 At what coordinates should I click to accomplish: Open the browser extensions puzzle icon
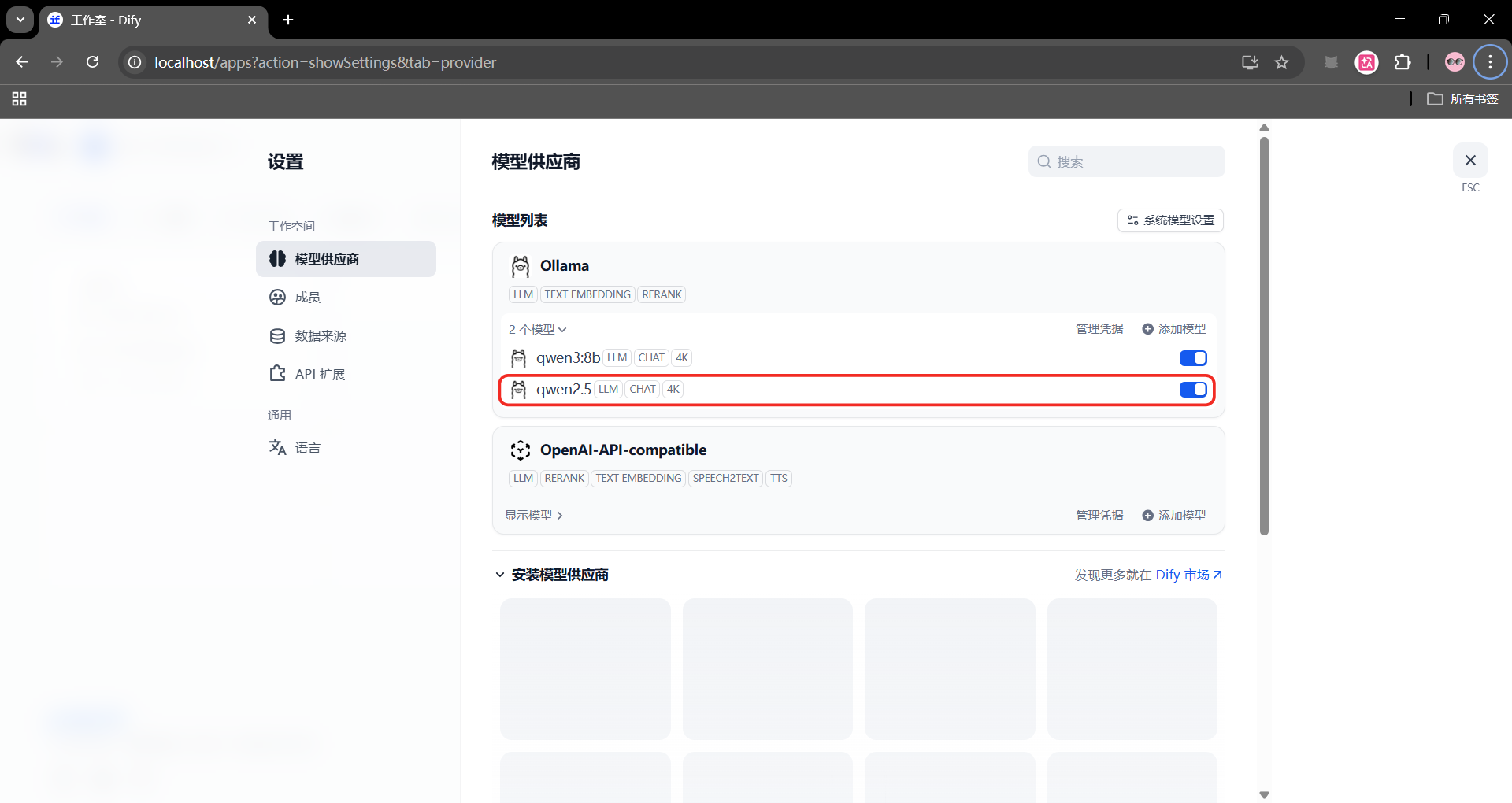click(x=1403, y=62)
